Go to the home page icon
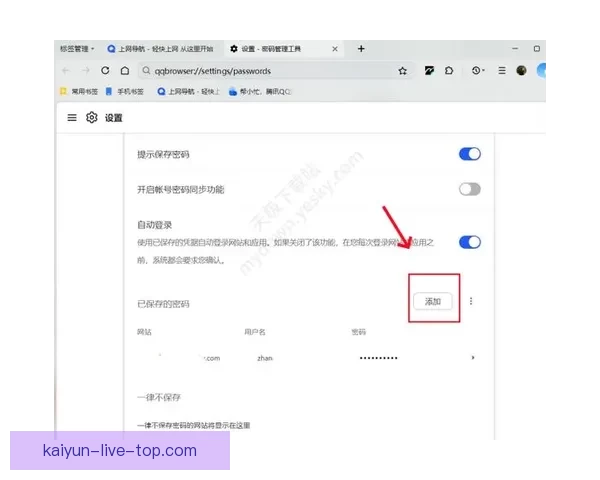Viewport: 600px width, 480px height. 125,70
